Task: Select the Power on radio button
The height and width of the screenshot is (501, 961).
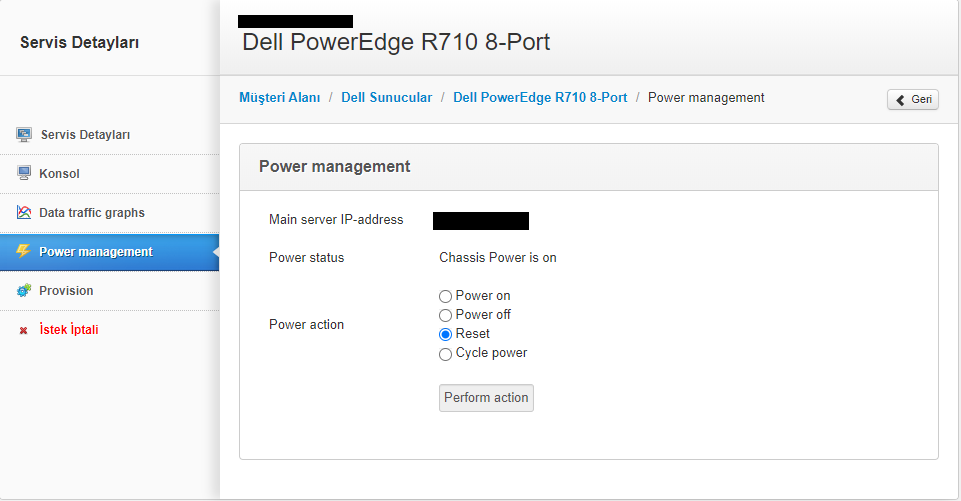Action: pos(446,296)
